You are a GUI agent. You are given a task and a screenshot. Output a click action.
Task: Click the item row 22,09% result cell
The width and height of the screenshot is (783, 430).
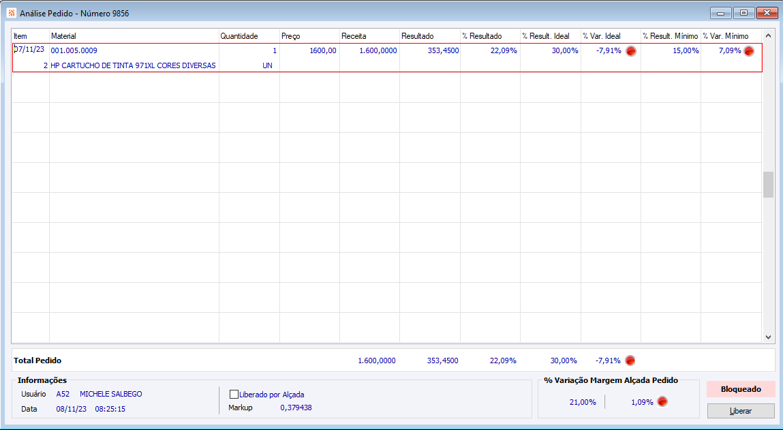(x=505, y=50)
